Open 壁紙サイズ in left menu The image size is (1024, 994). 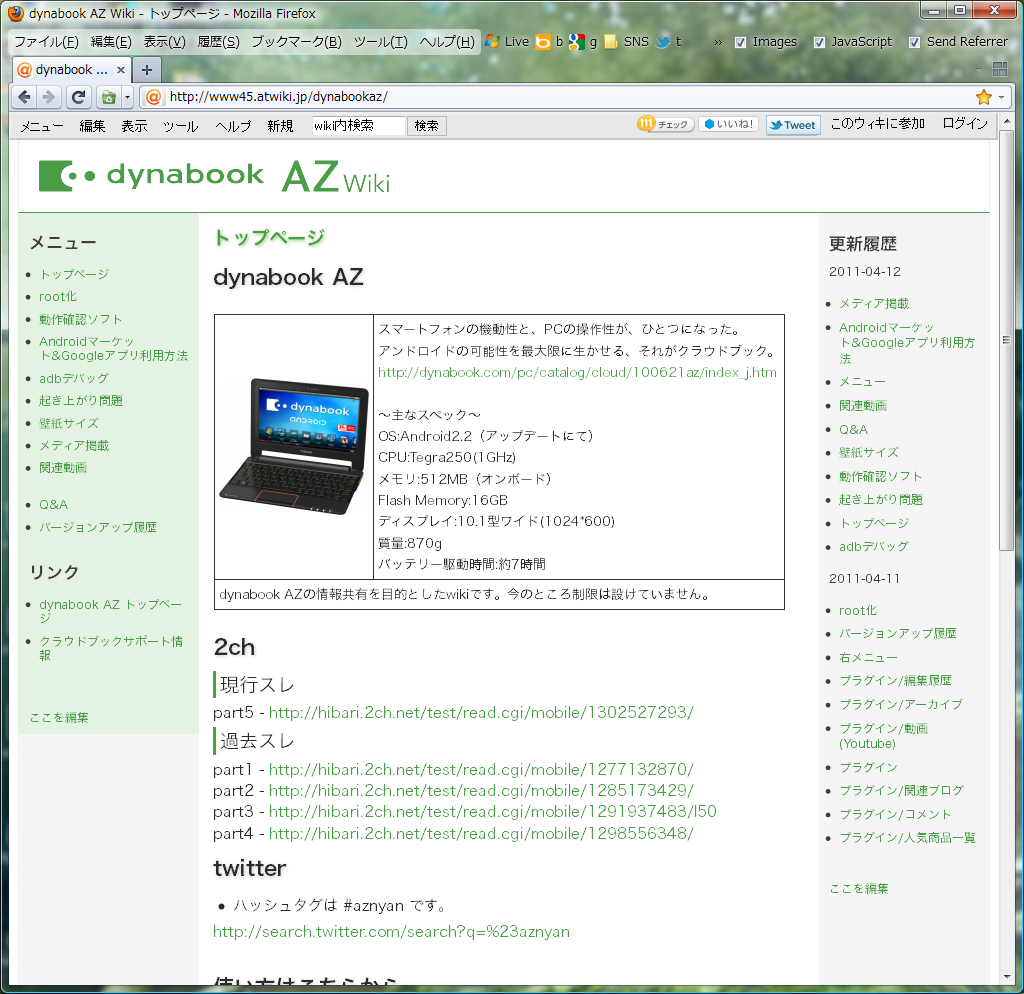pyautogui.click(x=69, y=423)
